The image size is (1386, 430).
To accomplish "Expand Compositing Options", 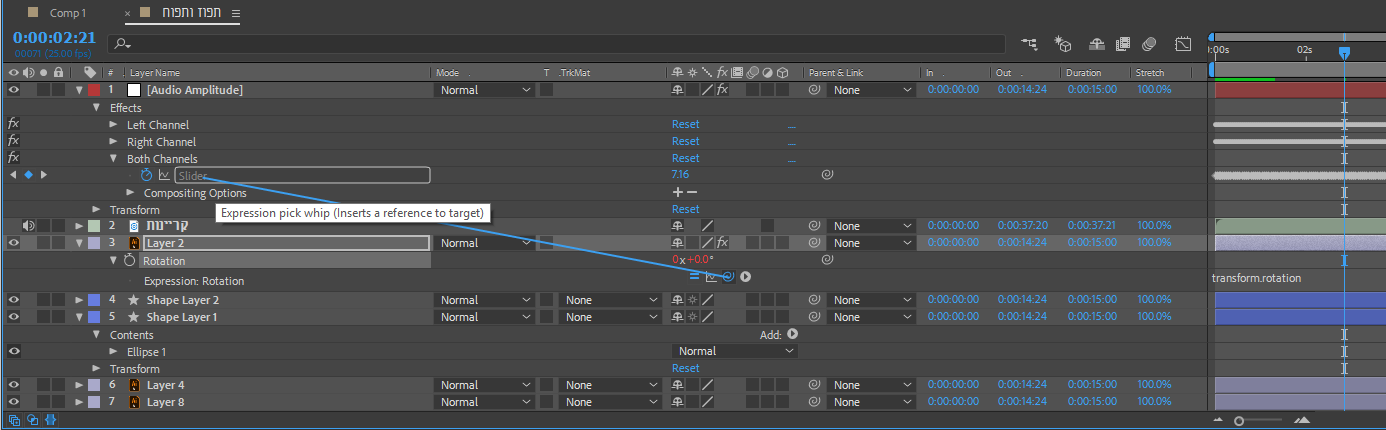I will pos(130,193).
